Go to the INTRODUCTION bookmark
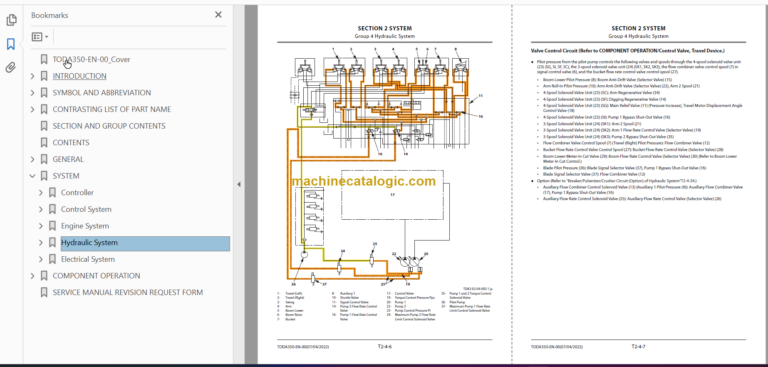Screen dimensions: 768x367 (79, 76)
